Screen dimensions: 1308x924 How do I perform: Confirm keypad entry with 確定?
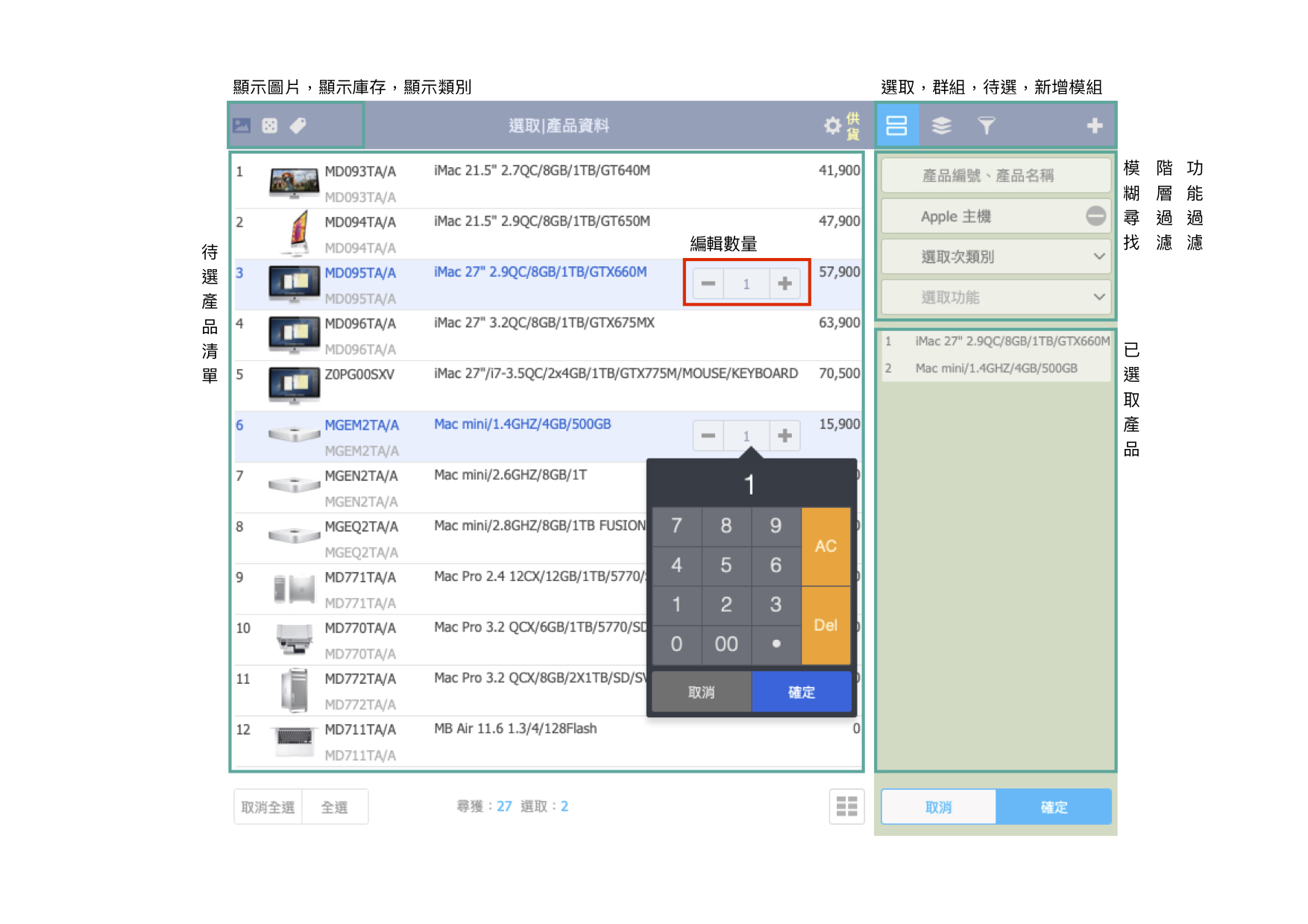coord(802,692)
